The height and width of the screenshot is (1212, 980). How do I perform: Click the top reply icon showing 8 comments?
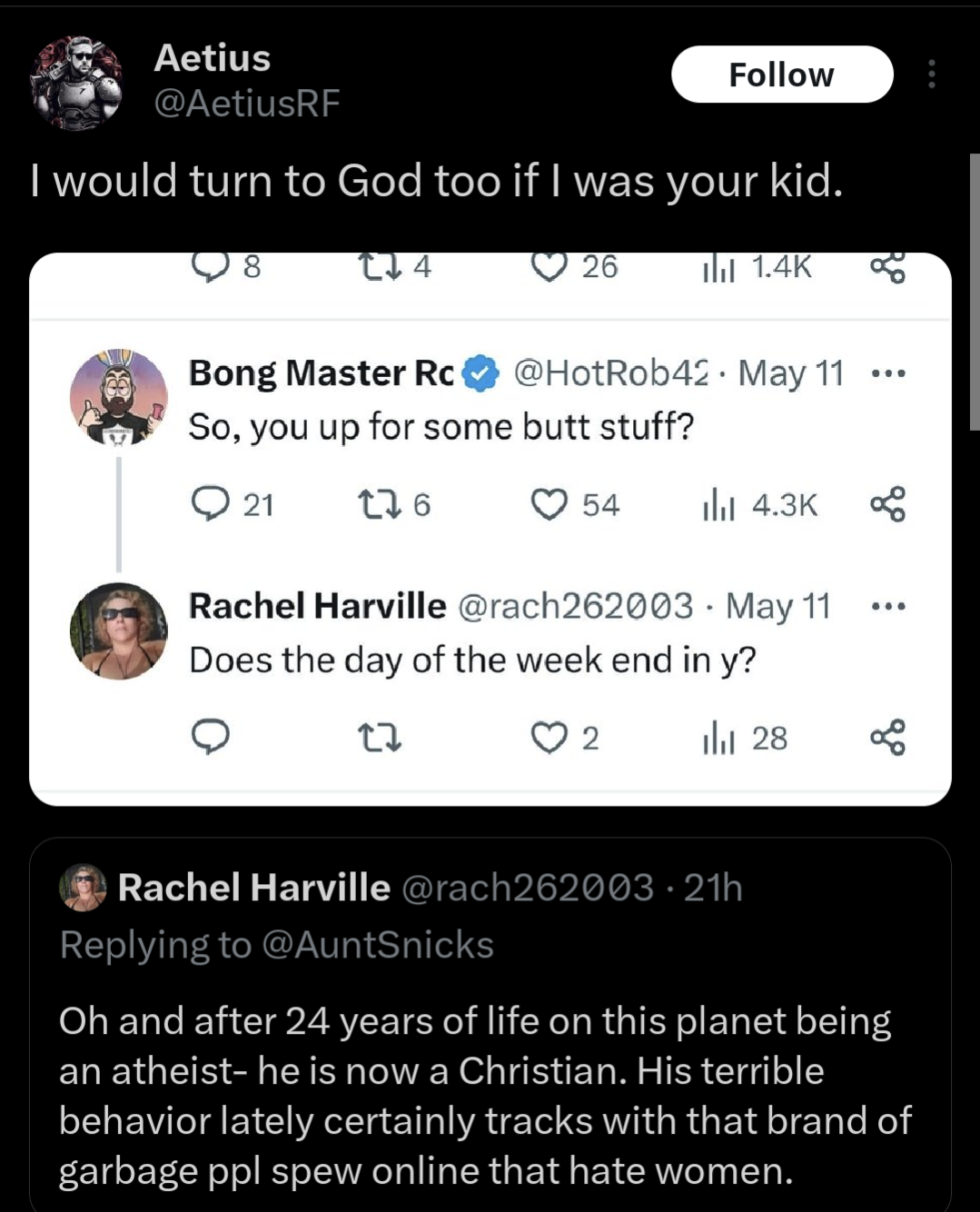click(211, 266)
